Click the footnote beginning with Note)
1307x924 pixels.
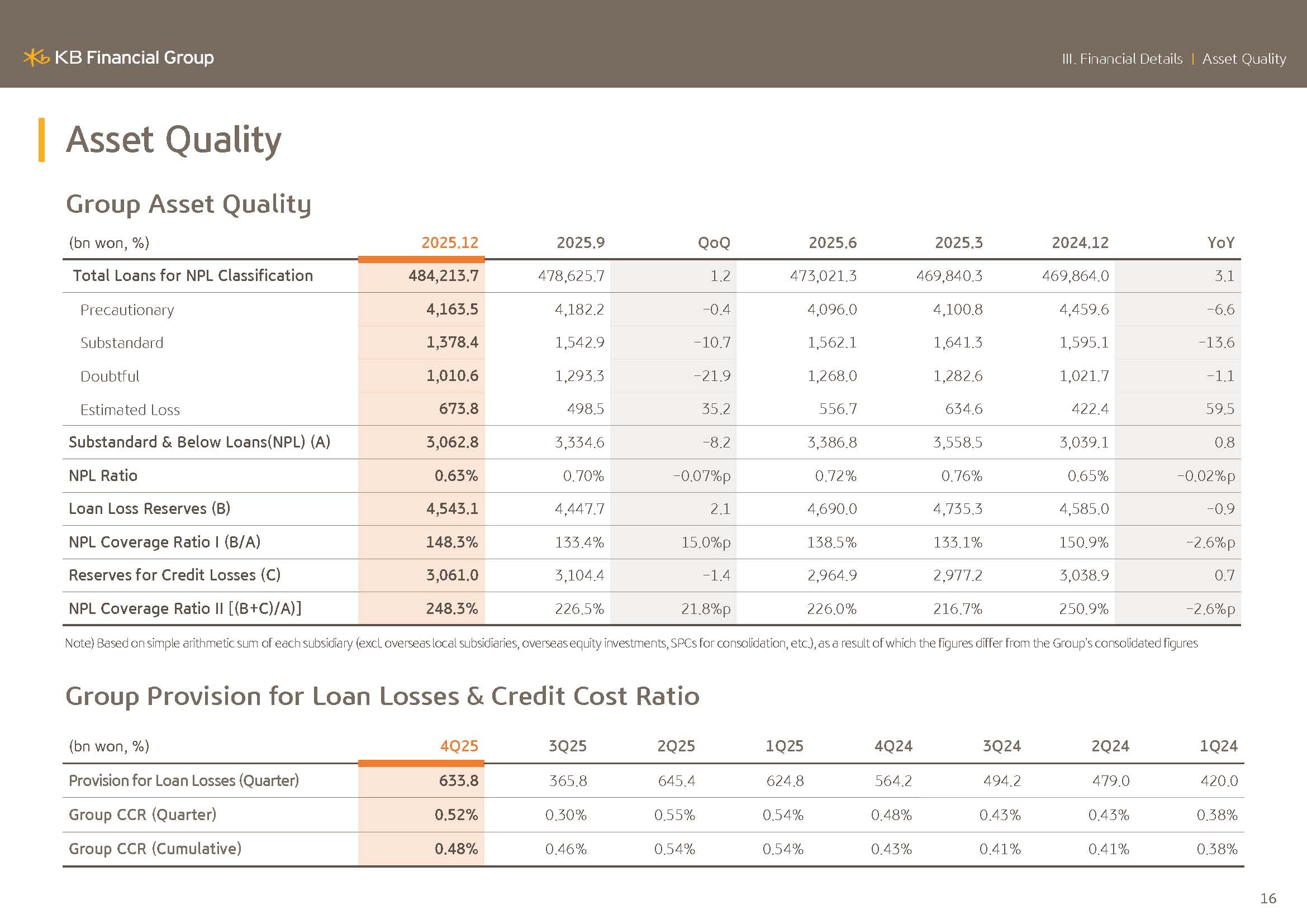[x=631, y=644]
